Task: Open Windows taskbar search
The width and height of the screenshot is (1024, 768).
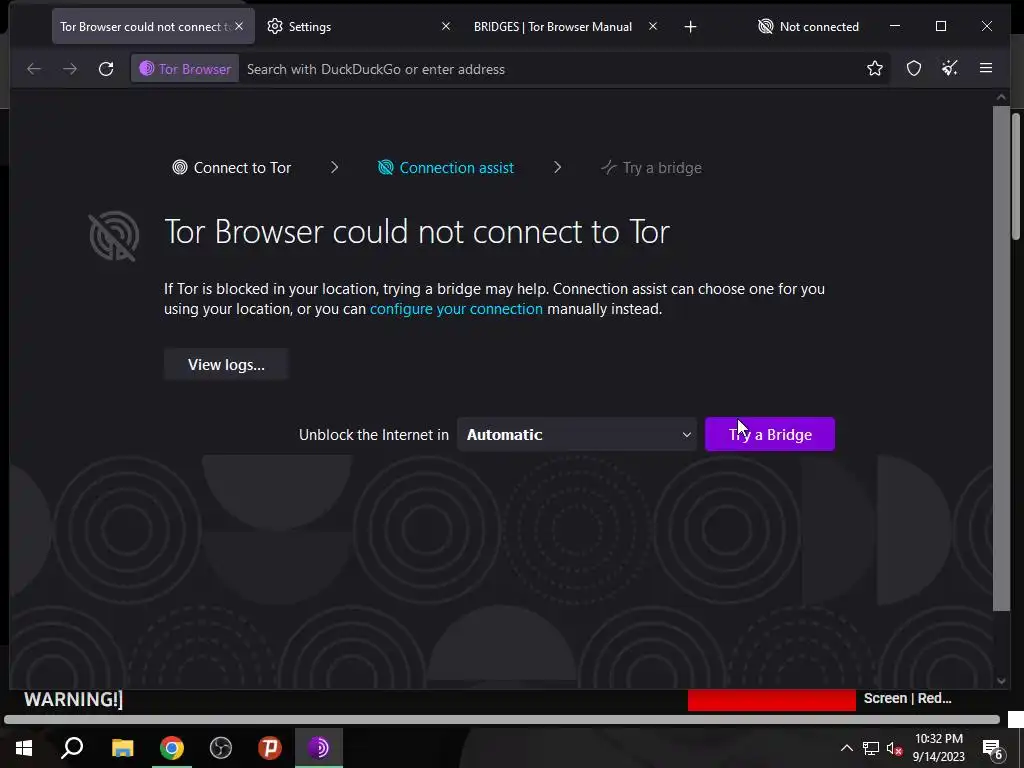Action: click(72, 748)
